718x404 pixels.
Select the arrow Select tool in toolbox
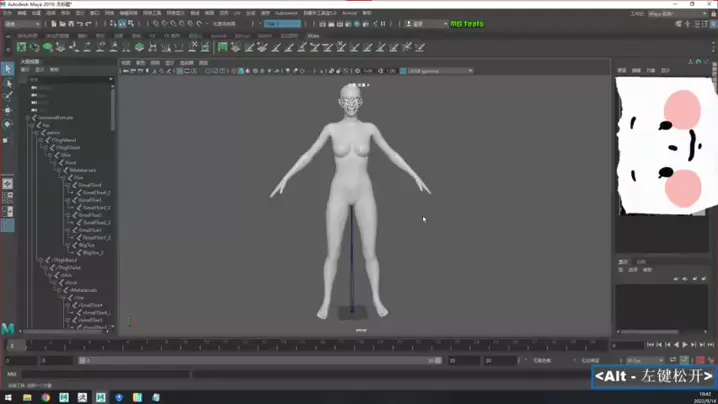click(8, 69)
